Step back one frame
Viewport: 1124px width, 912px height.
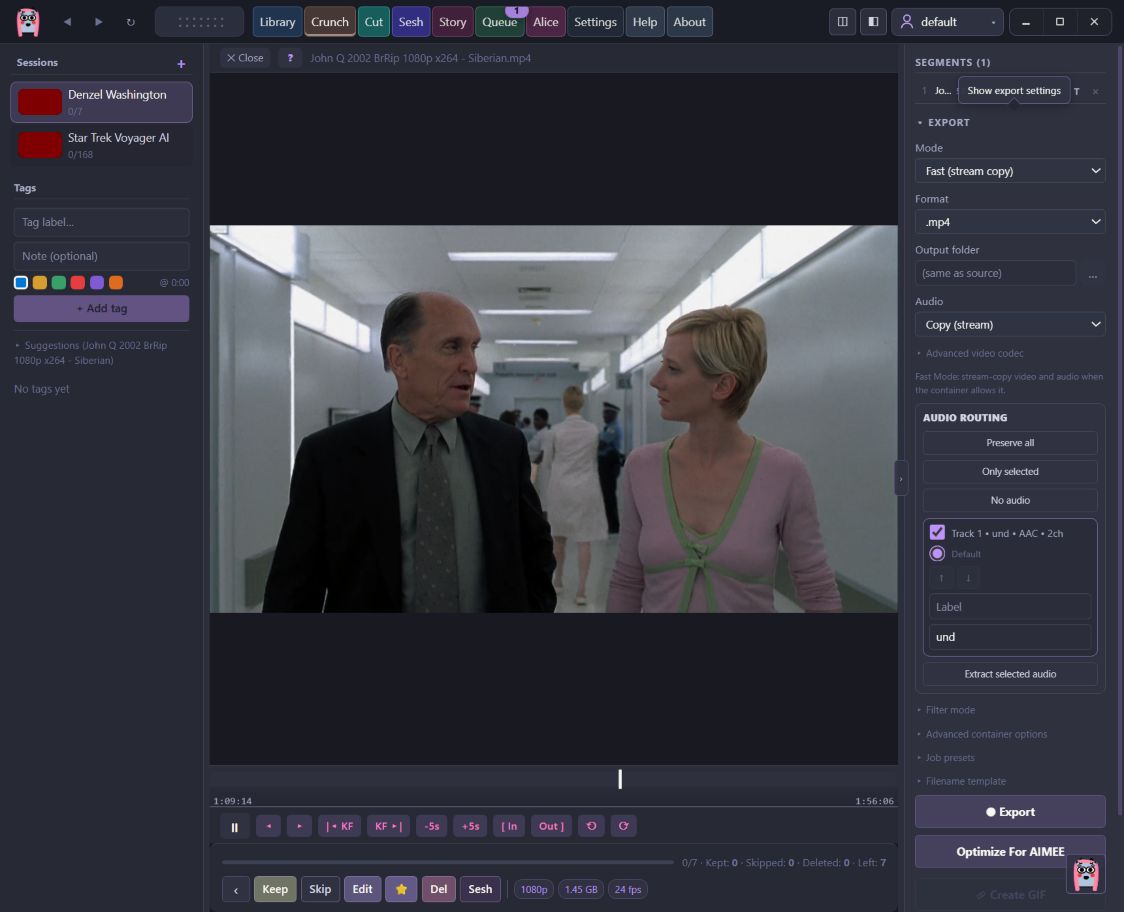pos(269,826)
